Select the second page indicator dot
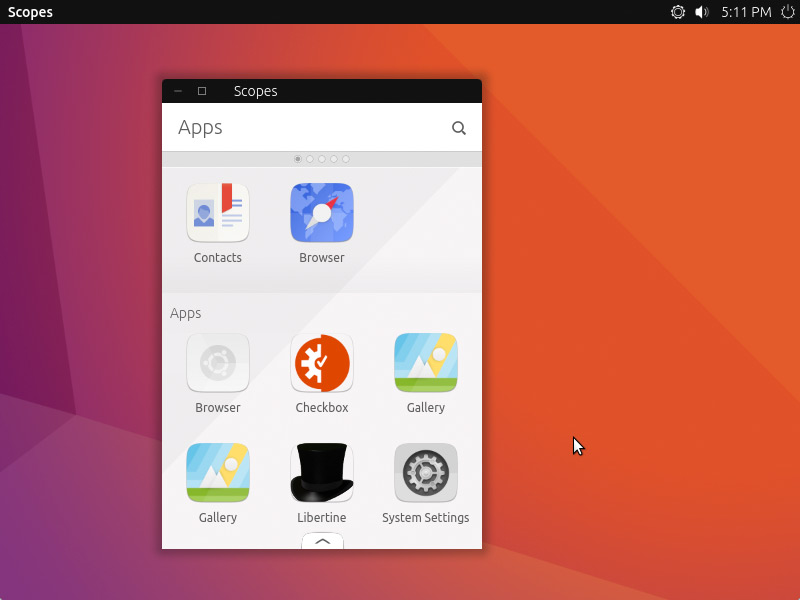 click(310, 159)
